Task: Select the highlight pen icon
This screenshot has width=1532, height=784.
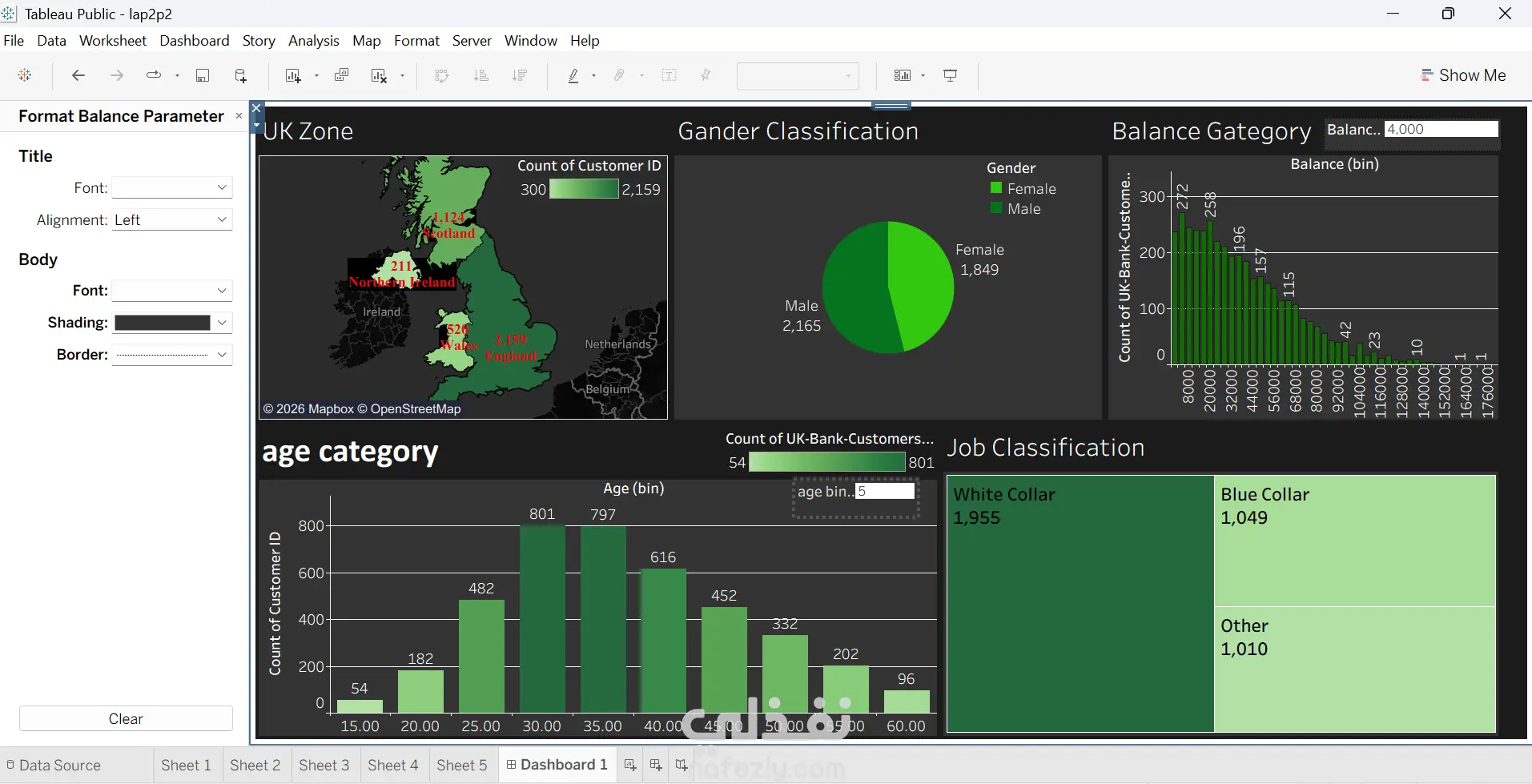Action: [573, 75]
